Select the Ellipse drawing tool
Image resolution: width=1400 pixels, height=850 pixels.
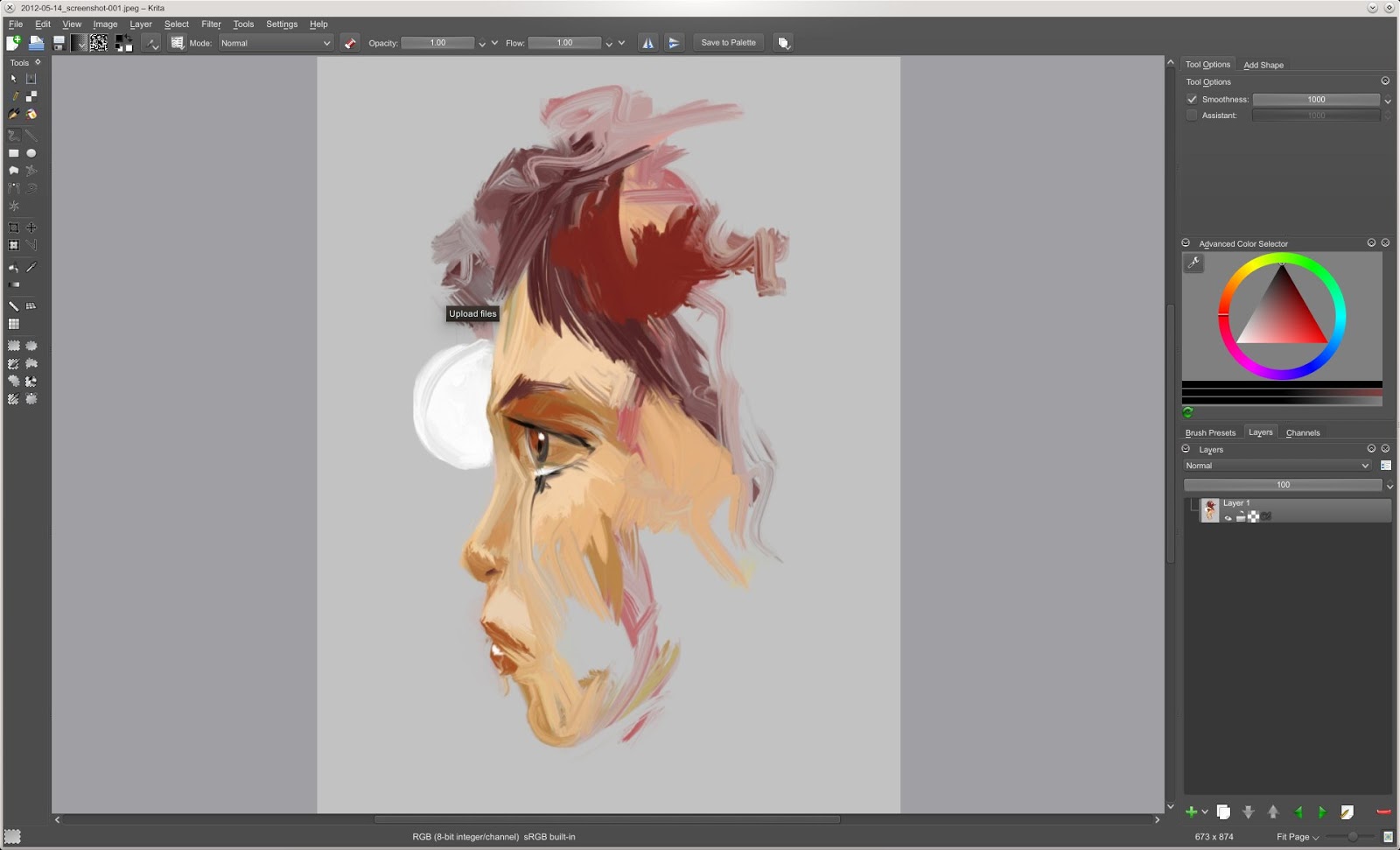31,152
